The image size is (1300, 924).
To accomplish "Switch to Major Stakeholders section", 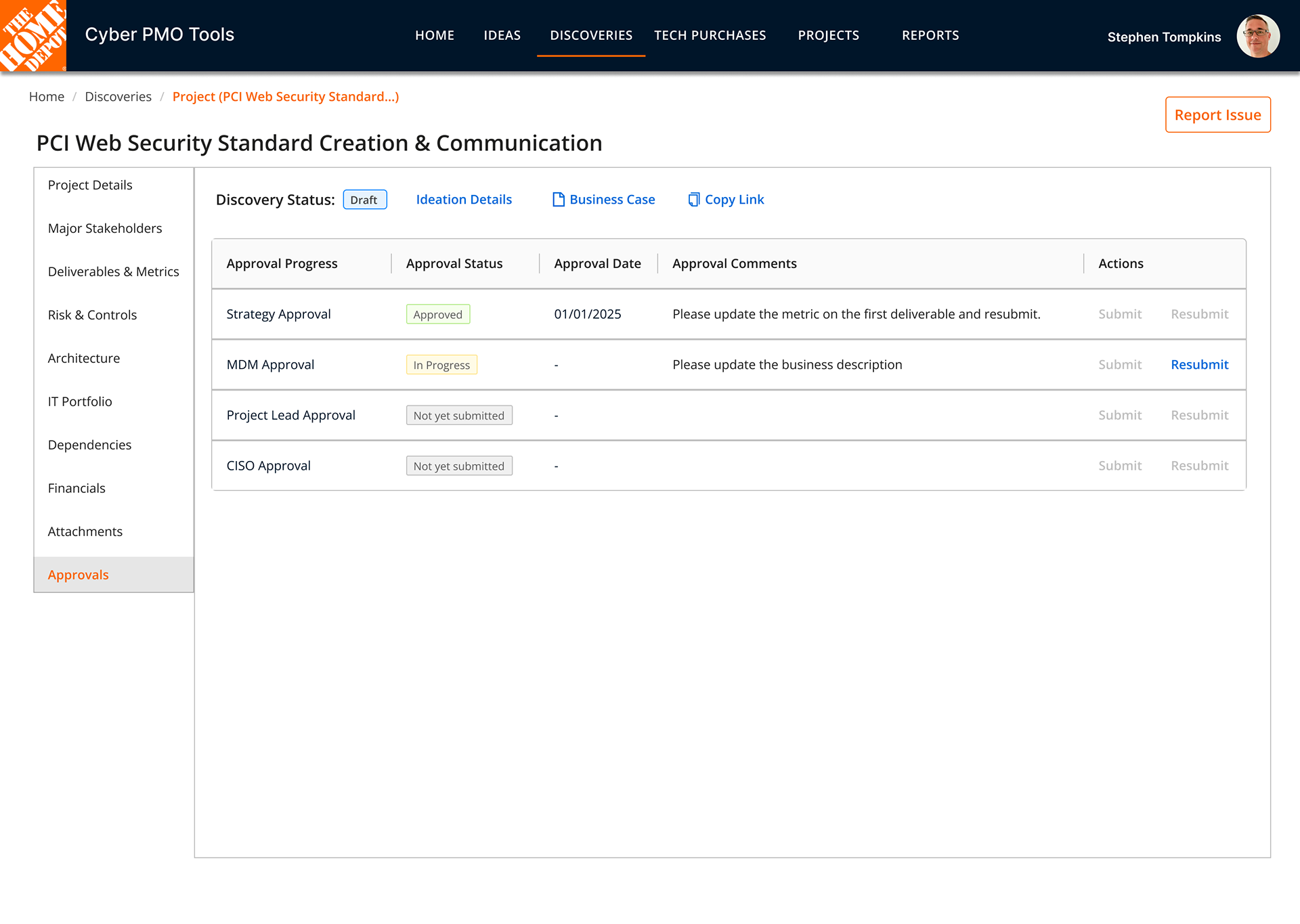I will tap(105, 228).
